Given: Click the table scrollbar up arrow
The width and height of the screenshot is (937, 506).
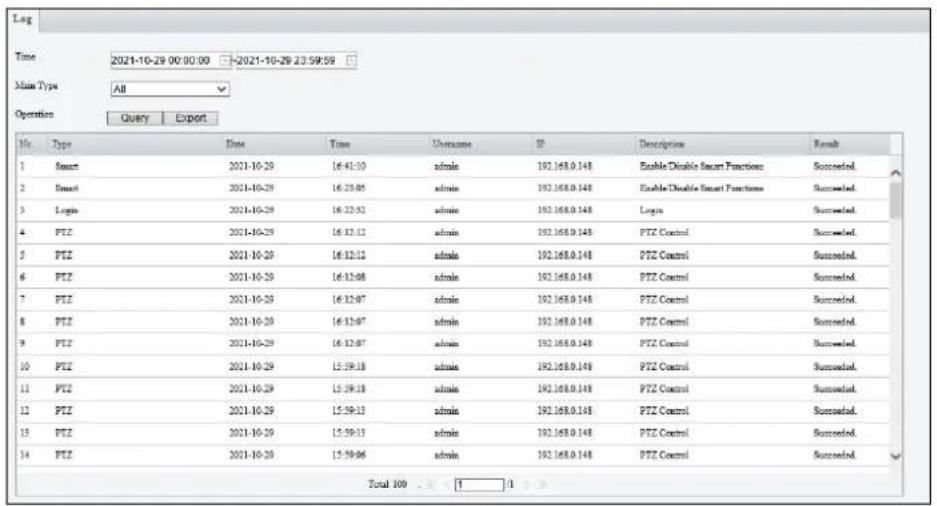Looking at the screenshot, I should 895,173.
